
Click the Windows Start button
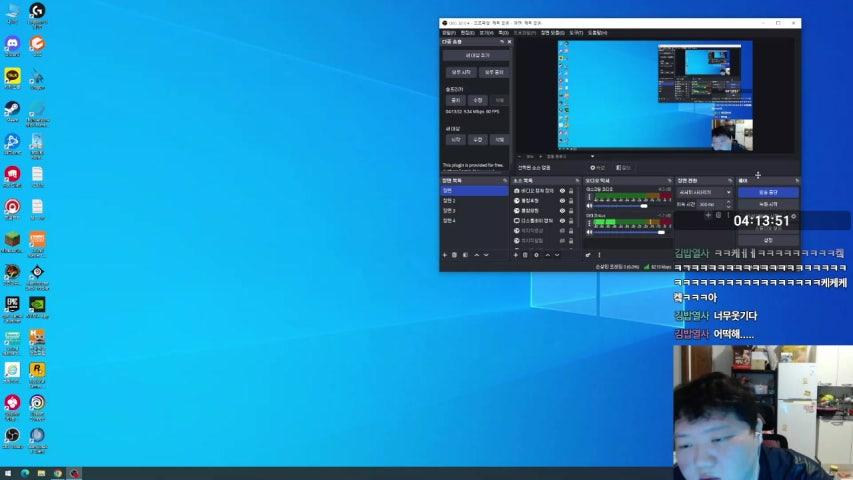(7, 473)
